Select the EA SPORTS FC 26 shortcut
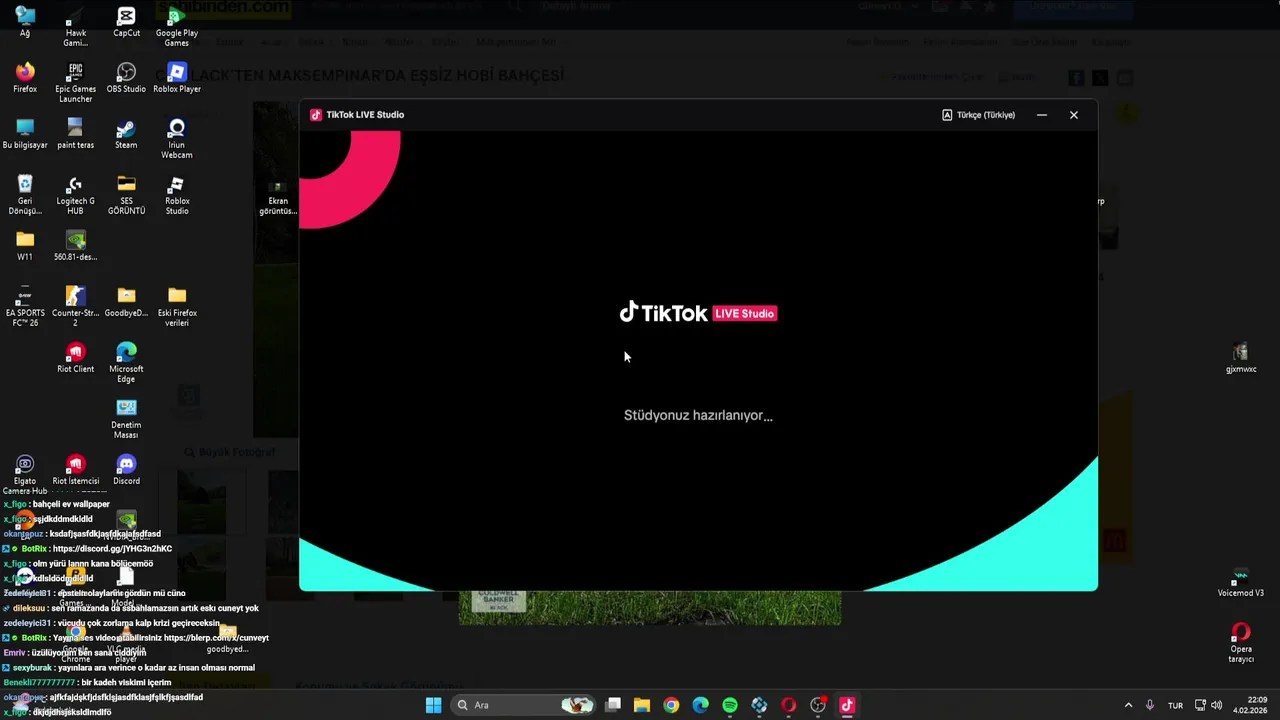 pos(25,307)
